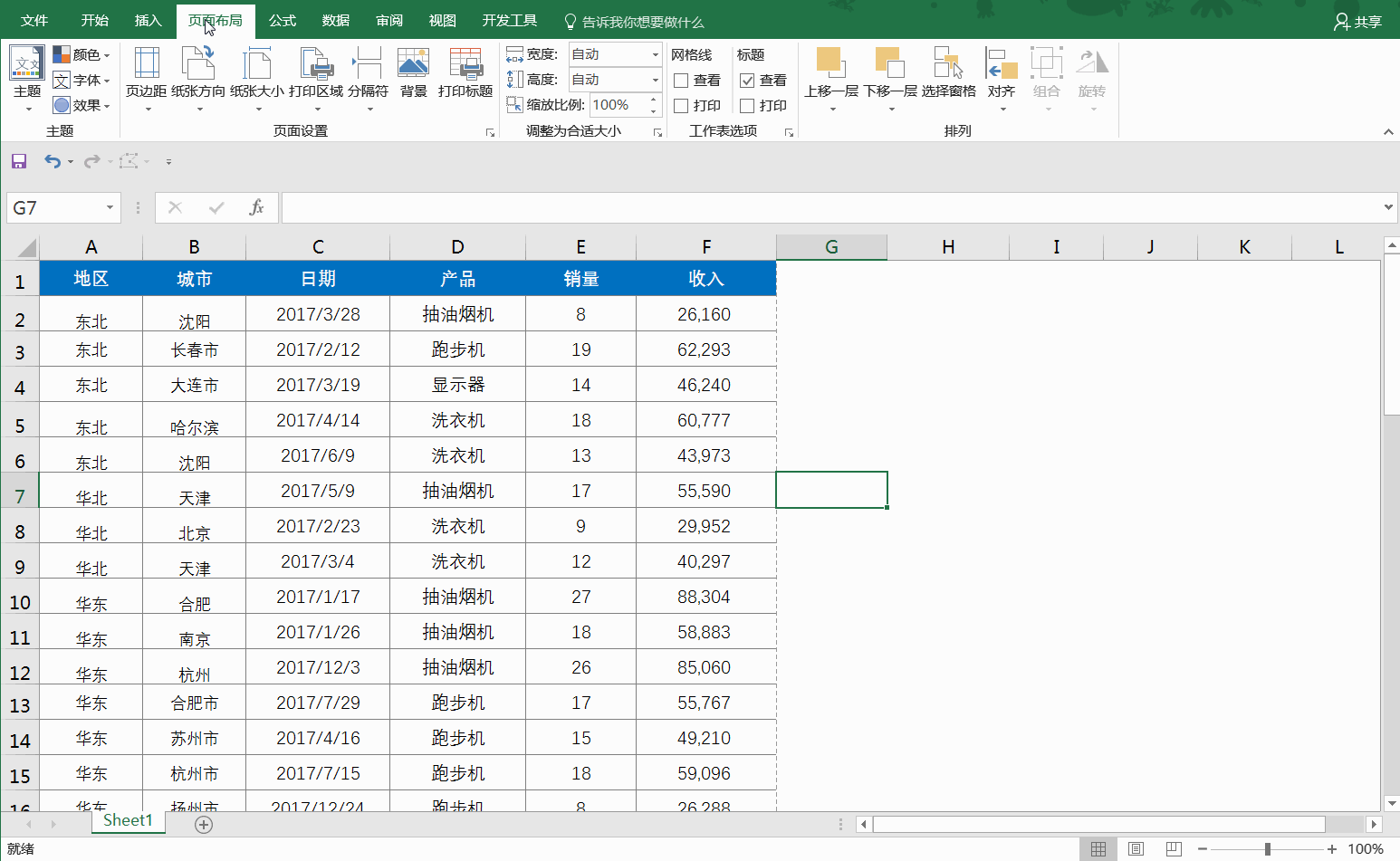Viewport: 1400px width, 861px height.
Task: Uncheck 查看 under 标题 headings
Action: point(748,80)
